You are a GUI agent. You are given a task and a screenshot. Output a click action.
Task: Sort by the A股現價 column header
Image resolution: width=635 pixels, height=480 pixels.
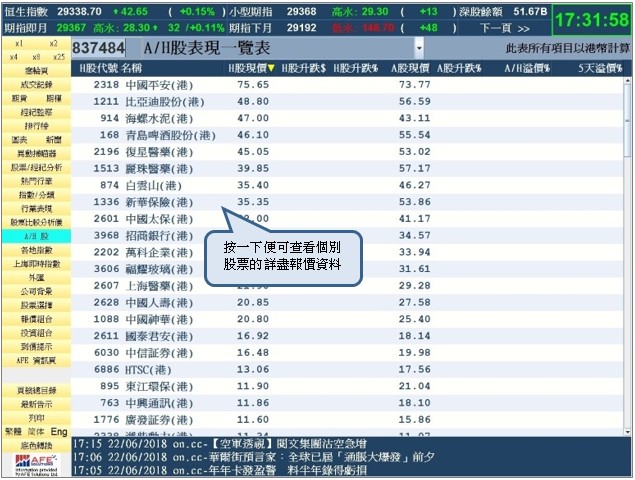409,68
